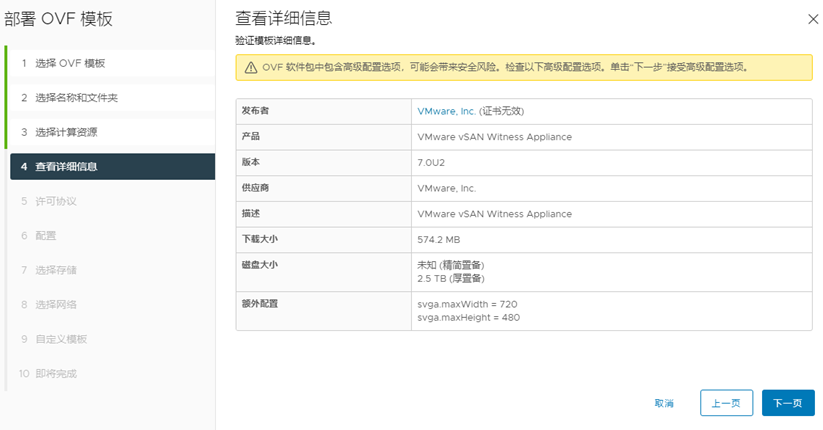823x430 pixels.
Task: Click the (证书无效) certificate invalid text
Action: click(x=501, y=111)
